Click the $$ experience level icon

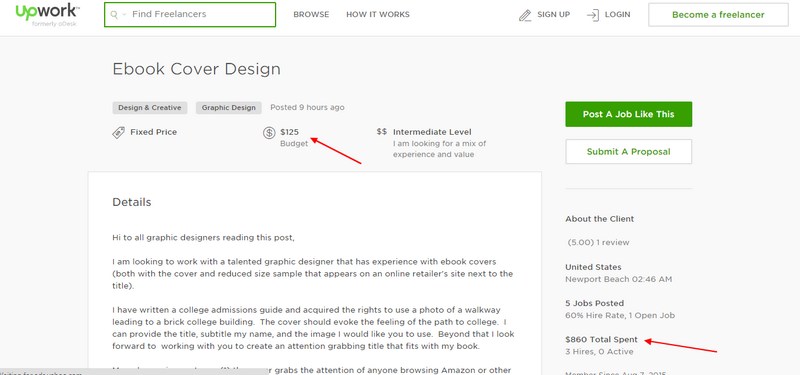tap(382, 132)
